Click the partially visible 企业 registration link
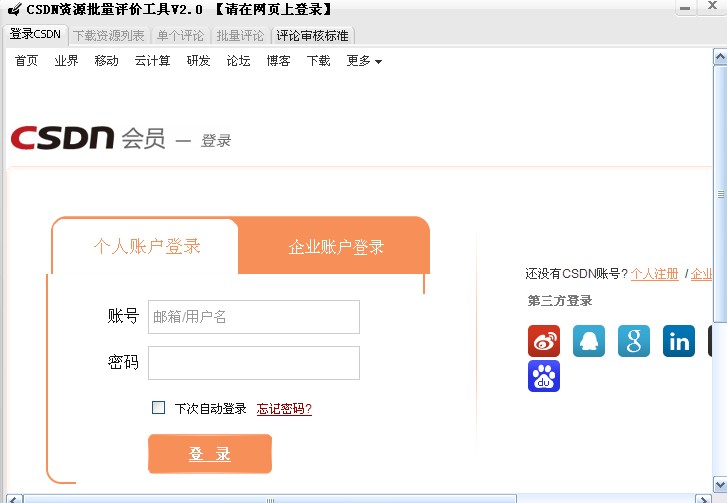 point(701,274)
